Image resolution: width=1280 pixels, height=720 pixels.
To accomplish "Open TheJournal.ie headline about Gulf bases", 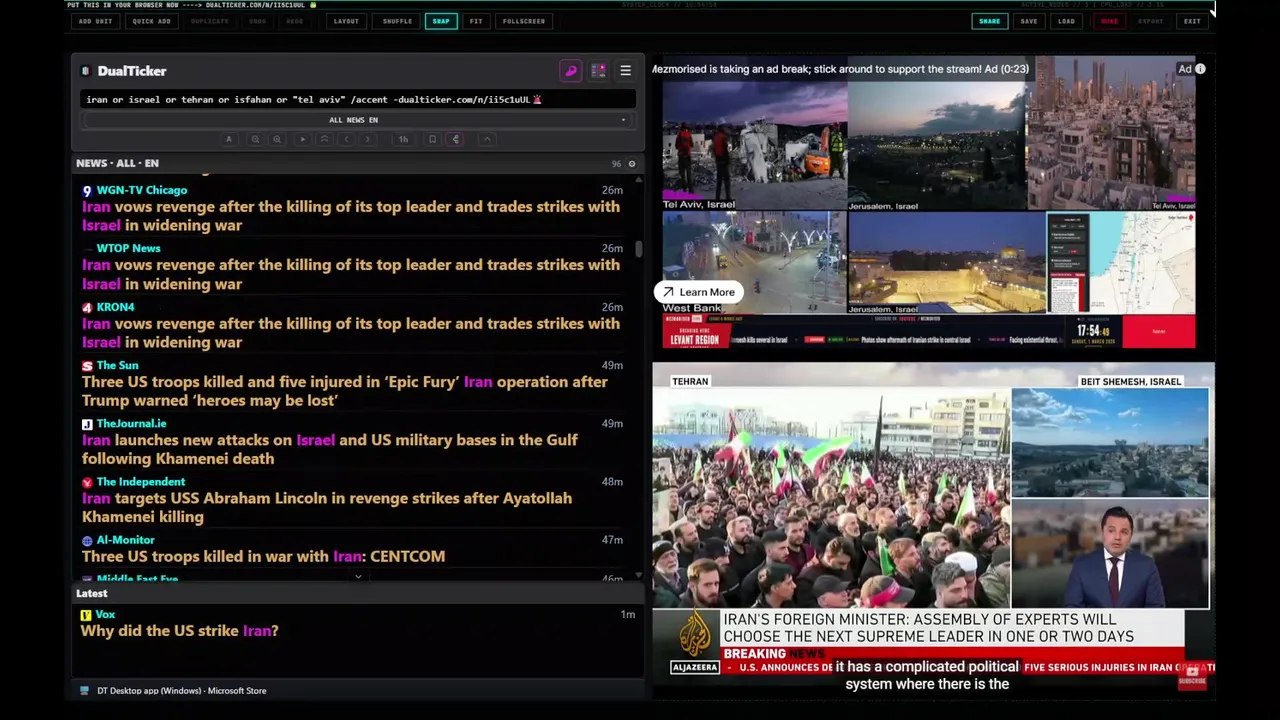I will point(330,449).
